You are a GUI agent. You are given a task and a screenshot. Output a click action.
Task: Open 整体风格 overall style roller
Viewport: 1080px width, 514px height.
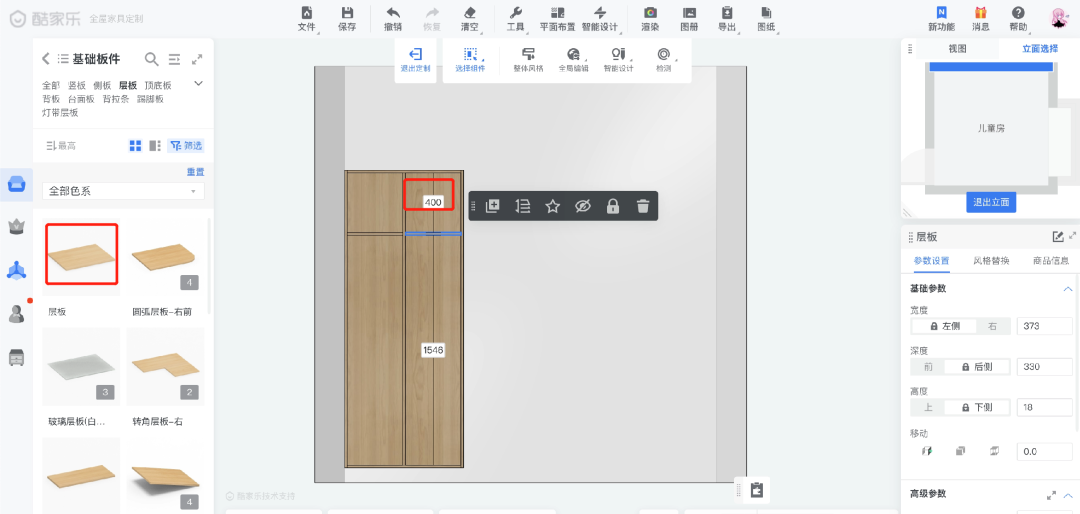528,60
